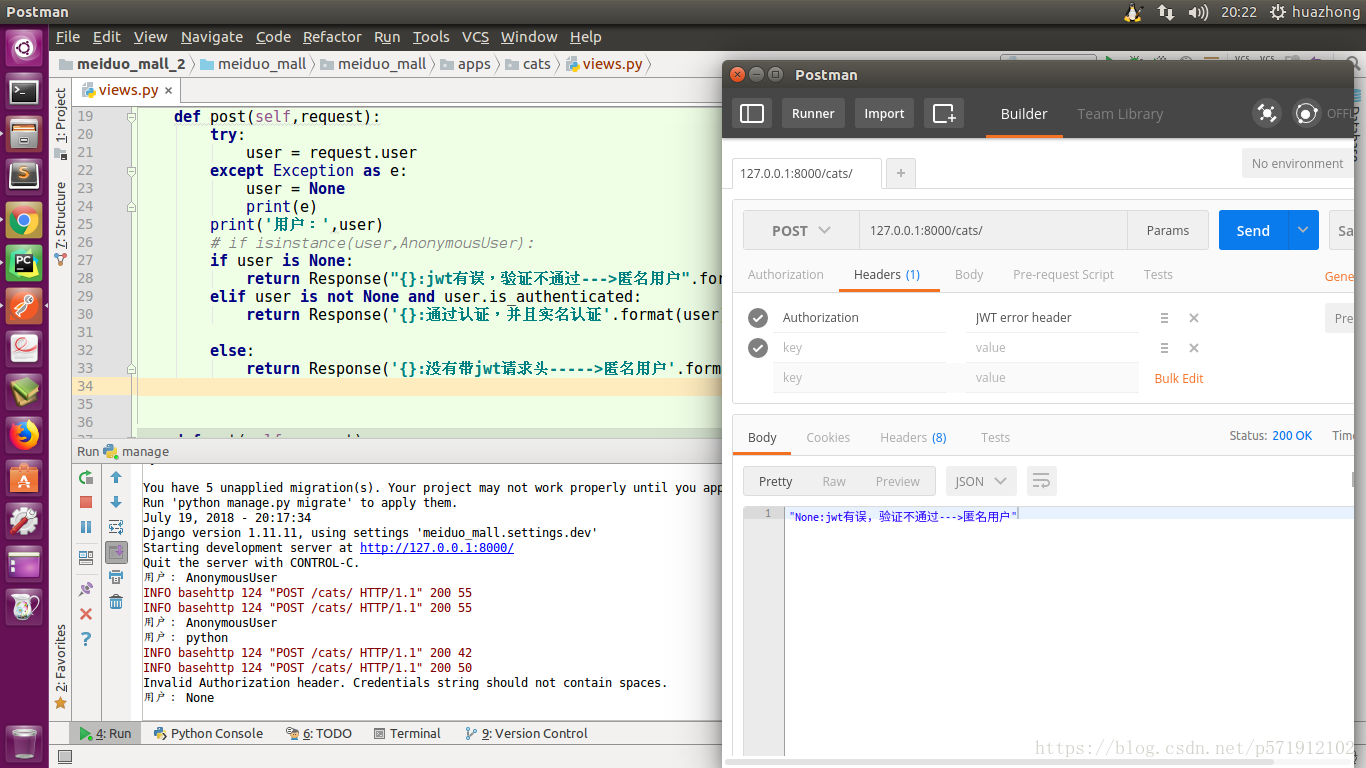Open Run tool window help
This screenshot has height=768, width=1366.
tap(86, 638)
